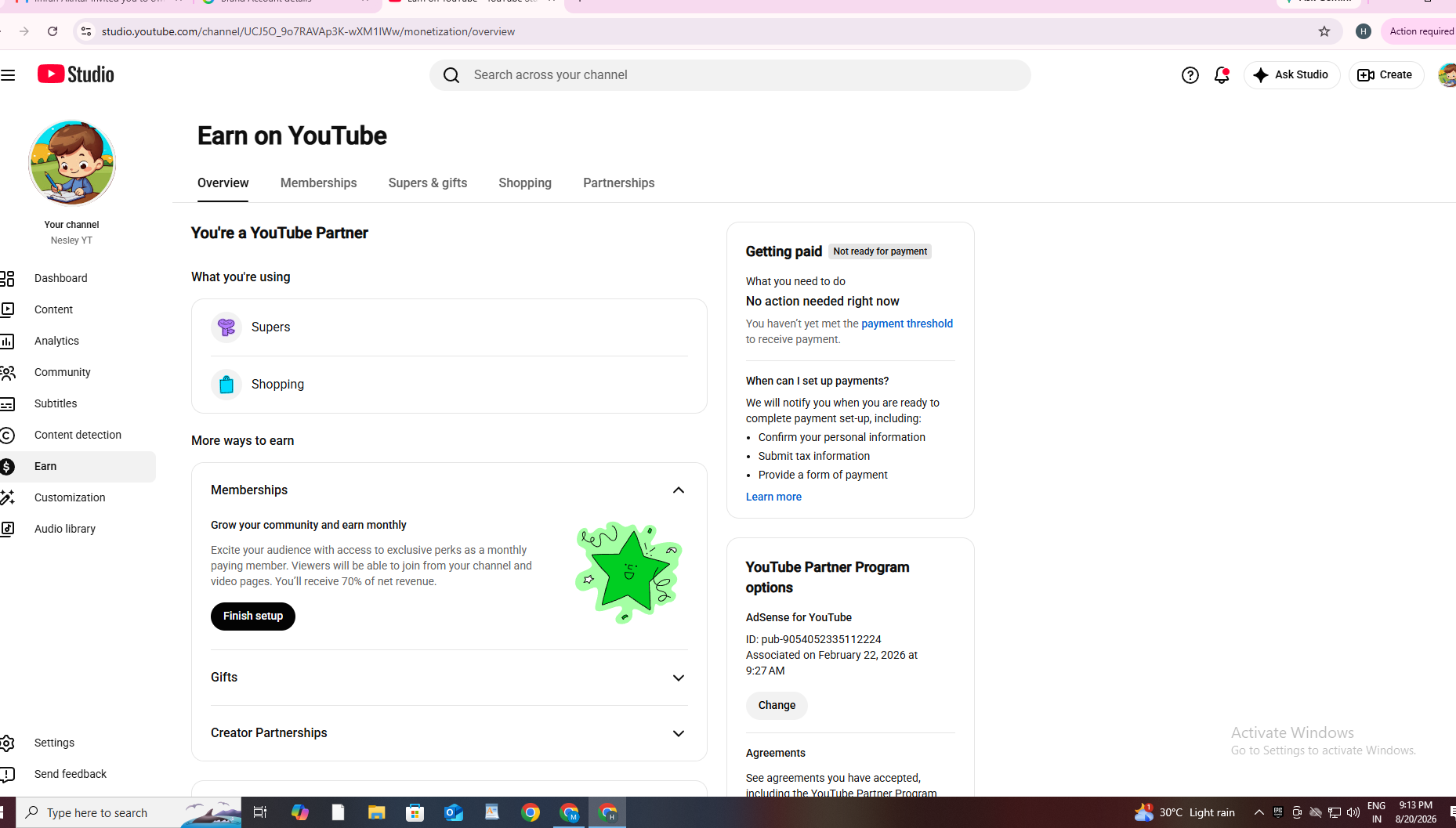Show hidden system tray icons
Image resolution: width=1456 pixels, height=828 pixels.
click(x=1259, y=813)
